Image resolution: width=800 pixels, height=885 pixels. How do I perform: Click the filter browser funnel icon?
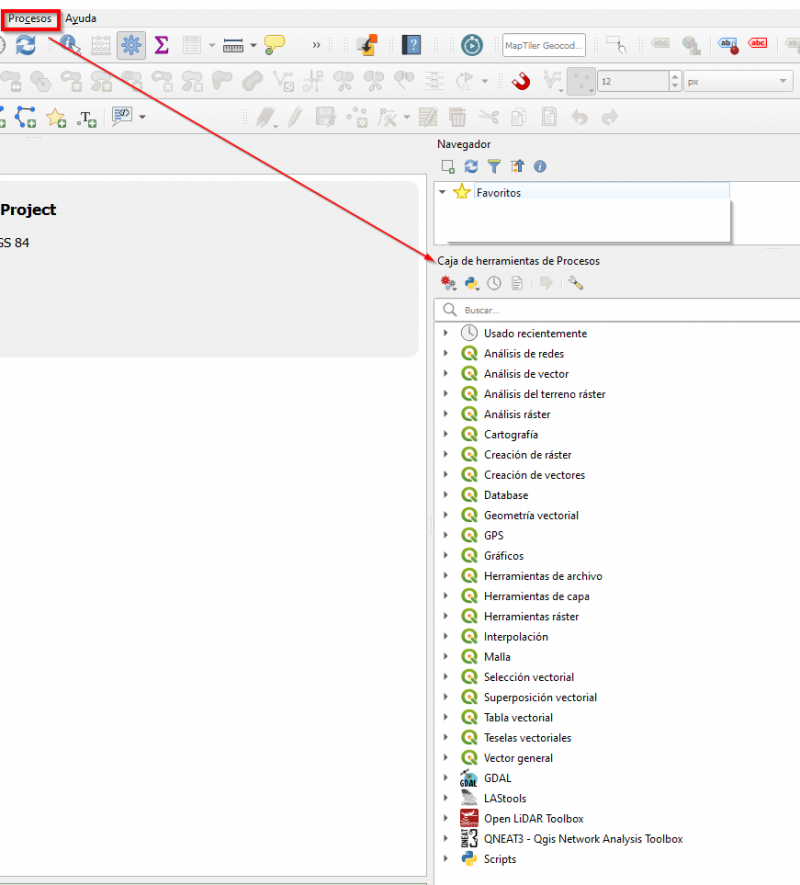(493, 166)
